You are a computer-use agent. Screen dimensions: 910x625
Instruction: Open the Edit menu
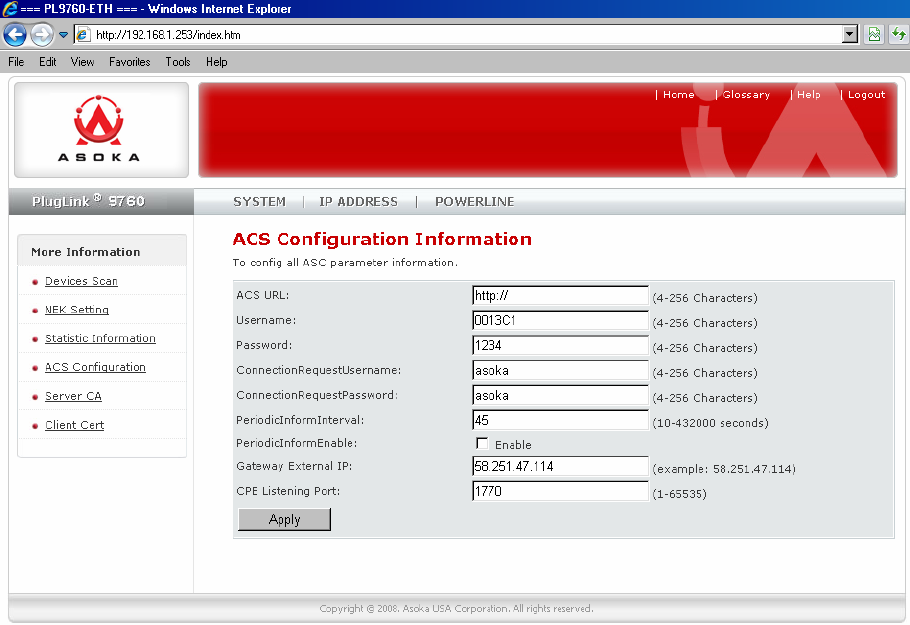pyautogui.click(x=48, y=62)
